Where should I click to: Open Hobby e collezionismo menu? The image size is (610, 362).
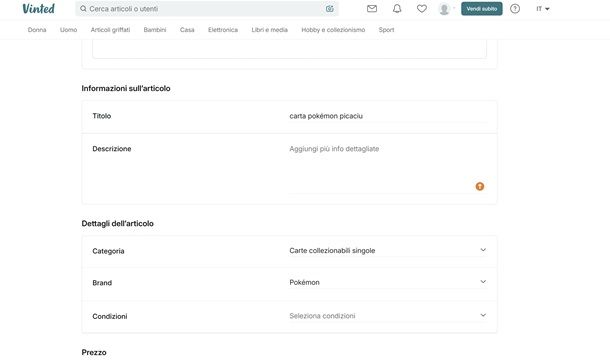(333, 30)
